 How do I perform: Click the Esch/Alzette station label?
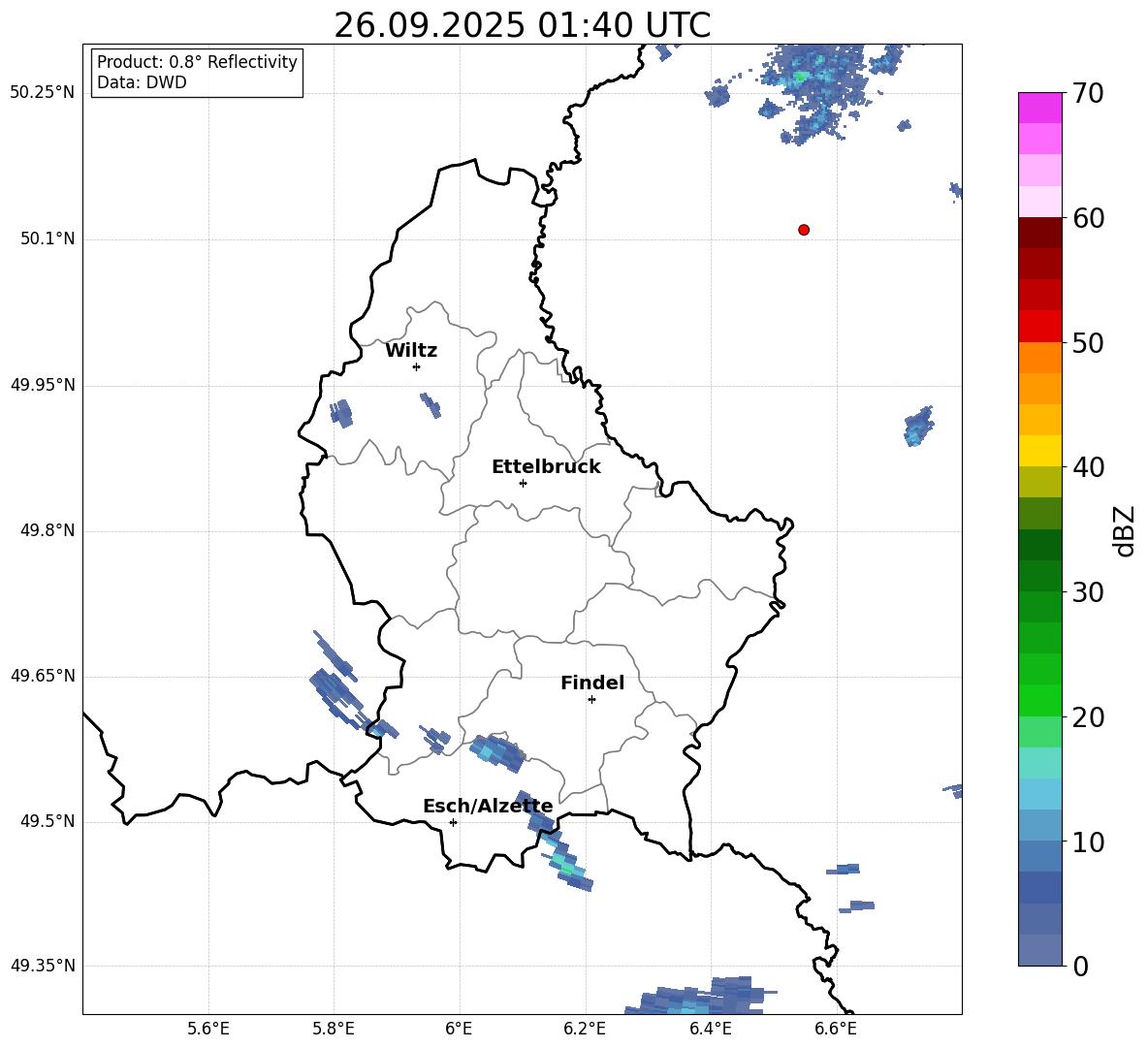(x=488, y=807)
